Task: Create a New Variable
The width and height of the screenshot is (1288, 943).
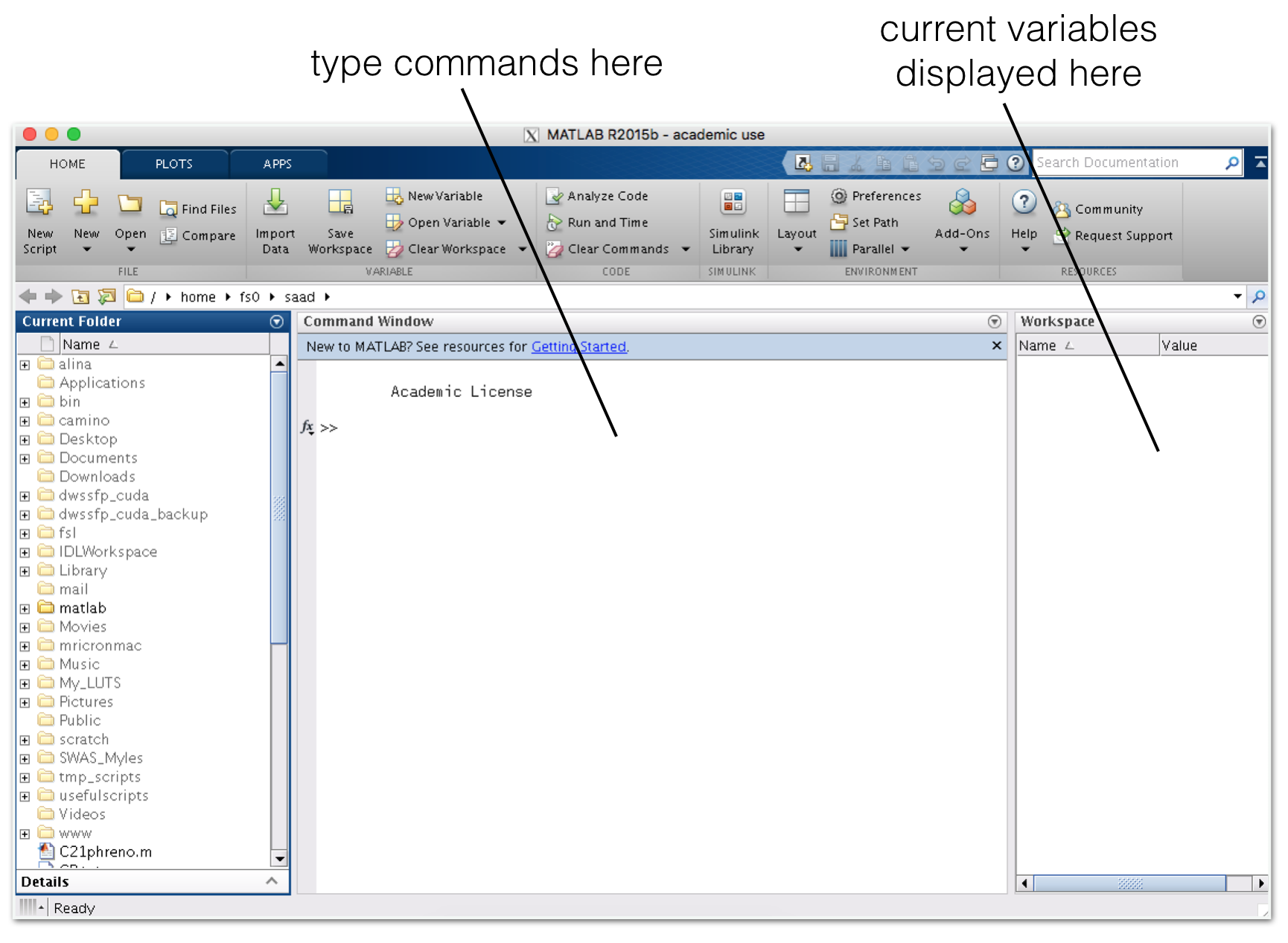Action: pyautogui.click(x=435, y=196)
